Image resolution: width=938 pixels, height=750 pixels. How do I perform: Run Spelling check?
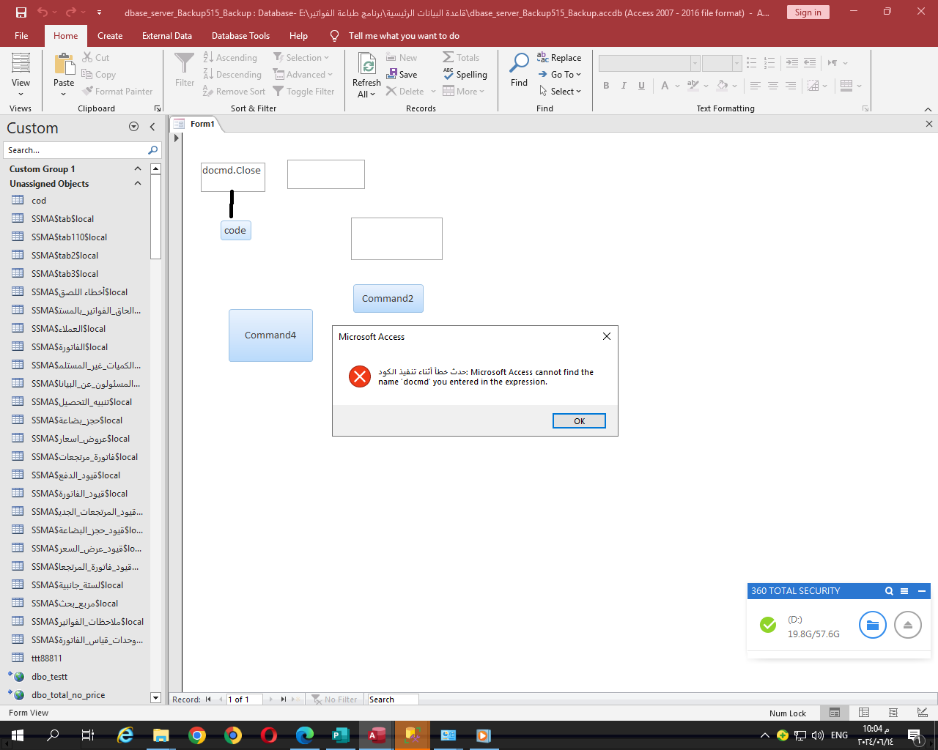465,74
